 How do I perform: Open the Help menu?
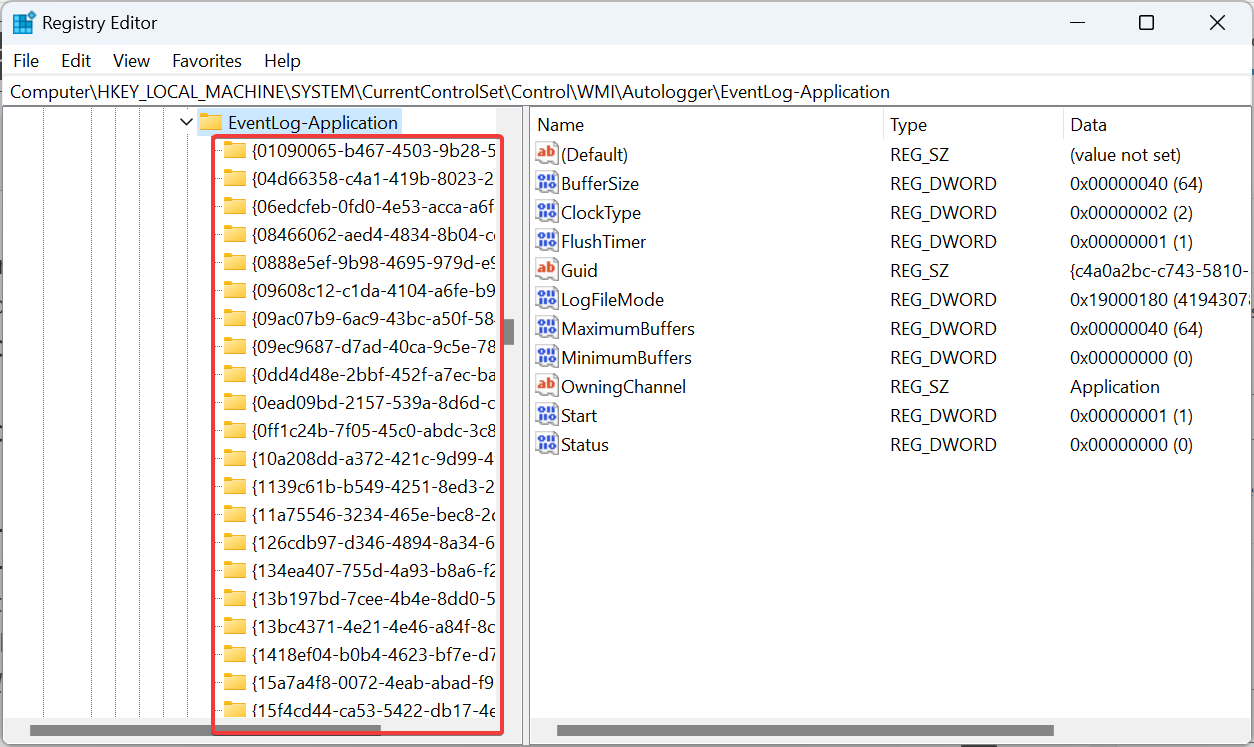[282, 60]
